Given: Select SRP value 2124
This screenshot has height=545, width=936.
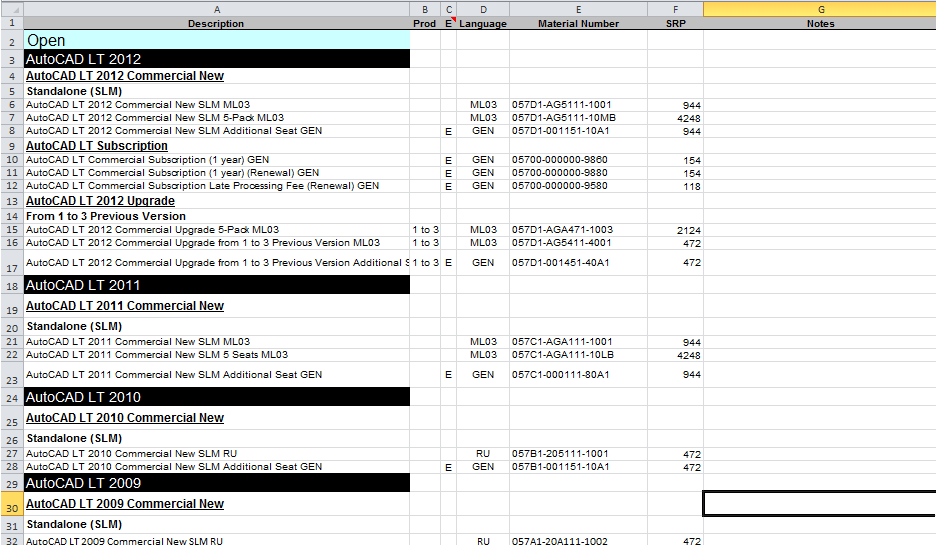Looking at the screenshot, I should [x=675, y=230].
